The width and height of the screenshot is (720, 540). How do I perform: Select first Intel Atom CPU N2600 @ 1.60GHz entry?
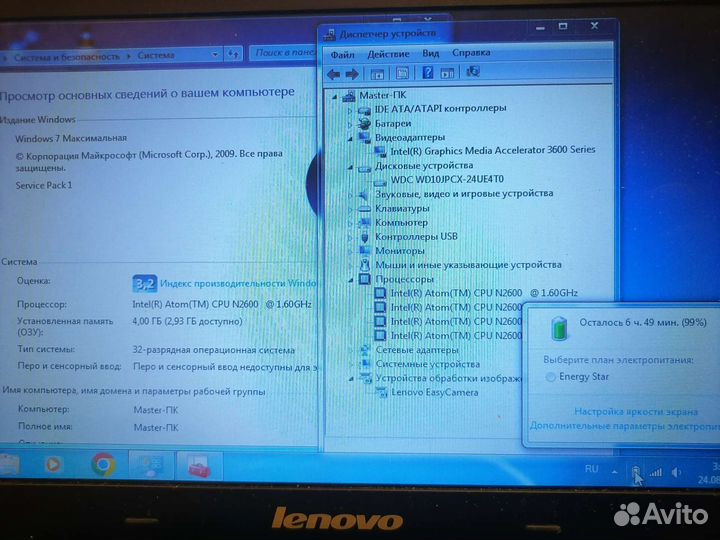pos(484,292)
